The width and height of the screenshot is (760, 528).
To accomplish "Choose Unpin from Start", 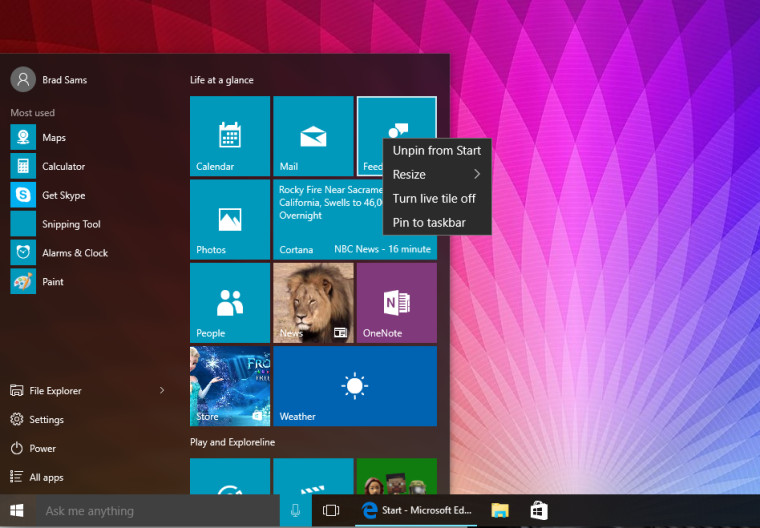I will (x=437, y=151).
